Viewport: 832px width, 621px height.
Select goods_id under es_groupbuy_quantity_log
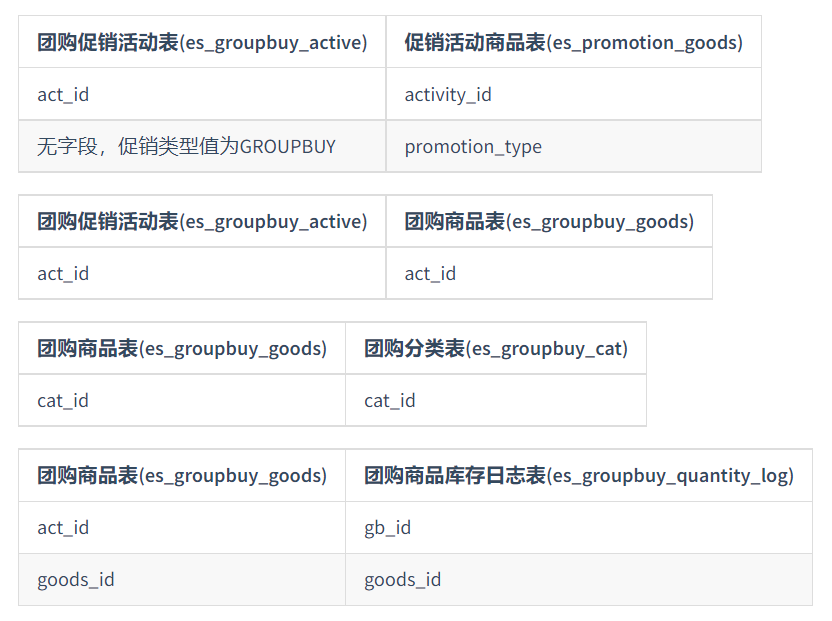tap(579, 579)
